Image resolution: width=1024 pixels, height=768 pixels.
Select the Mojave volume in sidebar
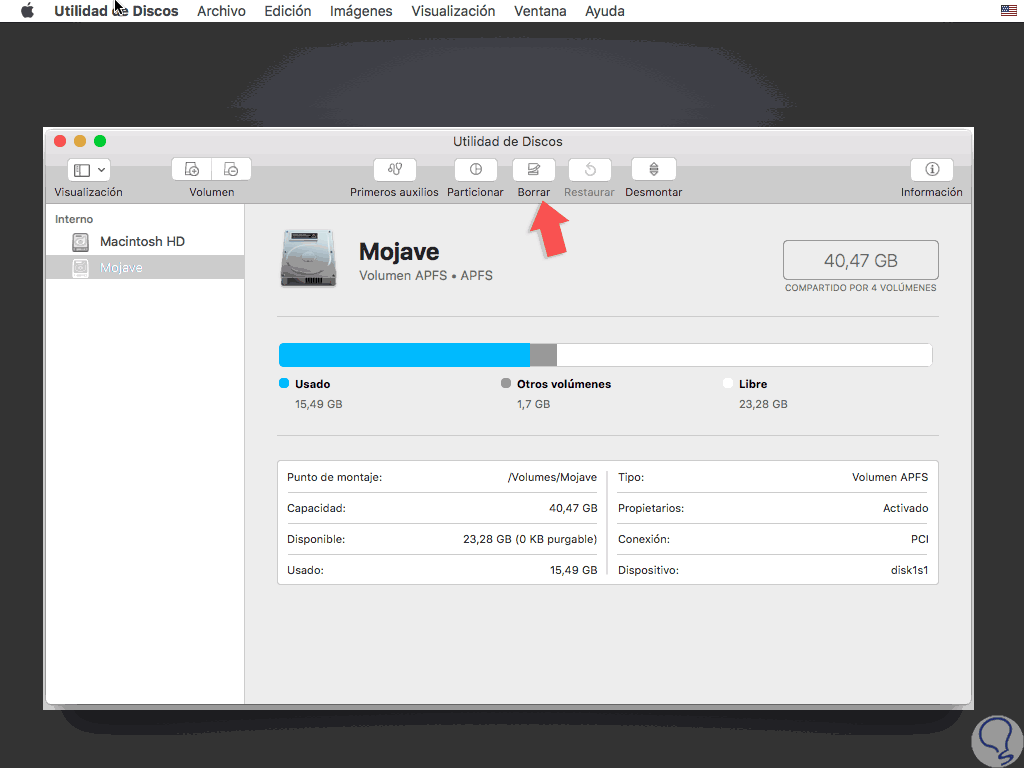click(145, 267)
